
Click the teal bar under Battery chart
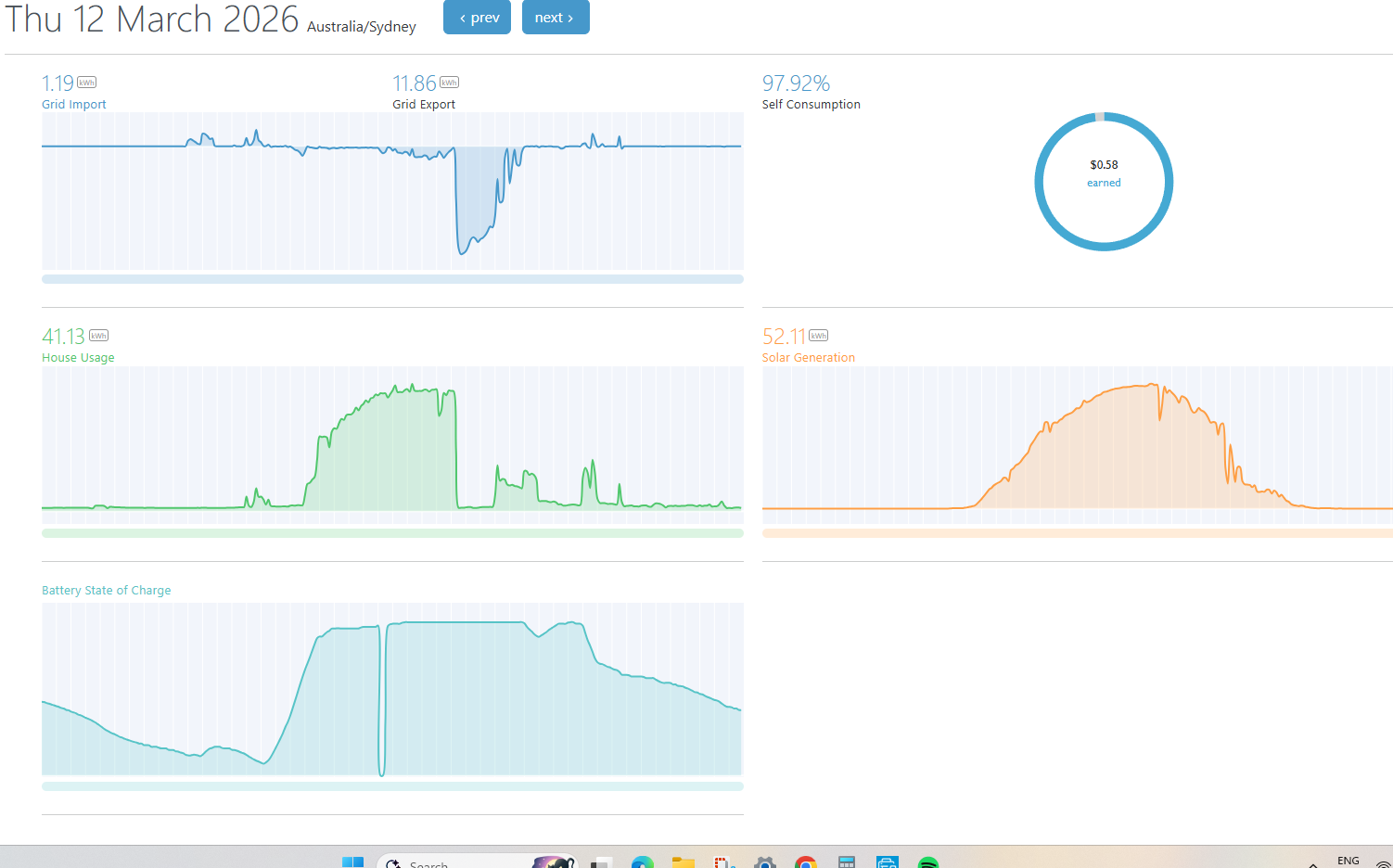392,786
